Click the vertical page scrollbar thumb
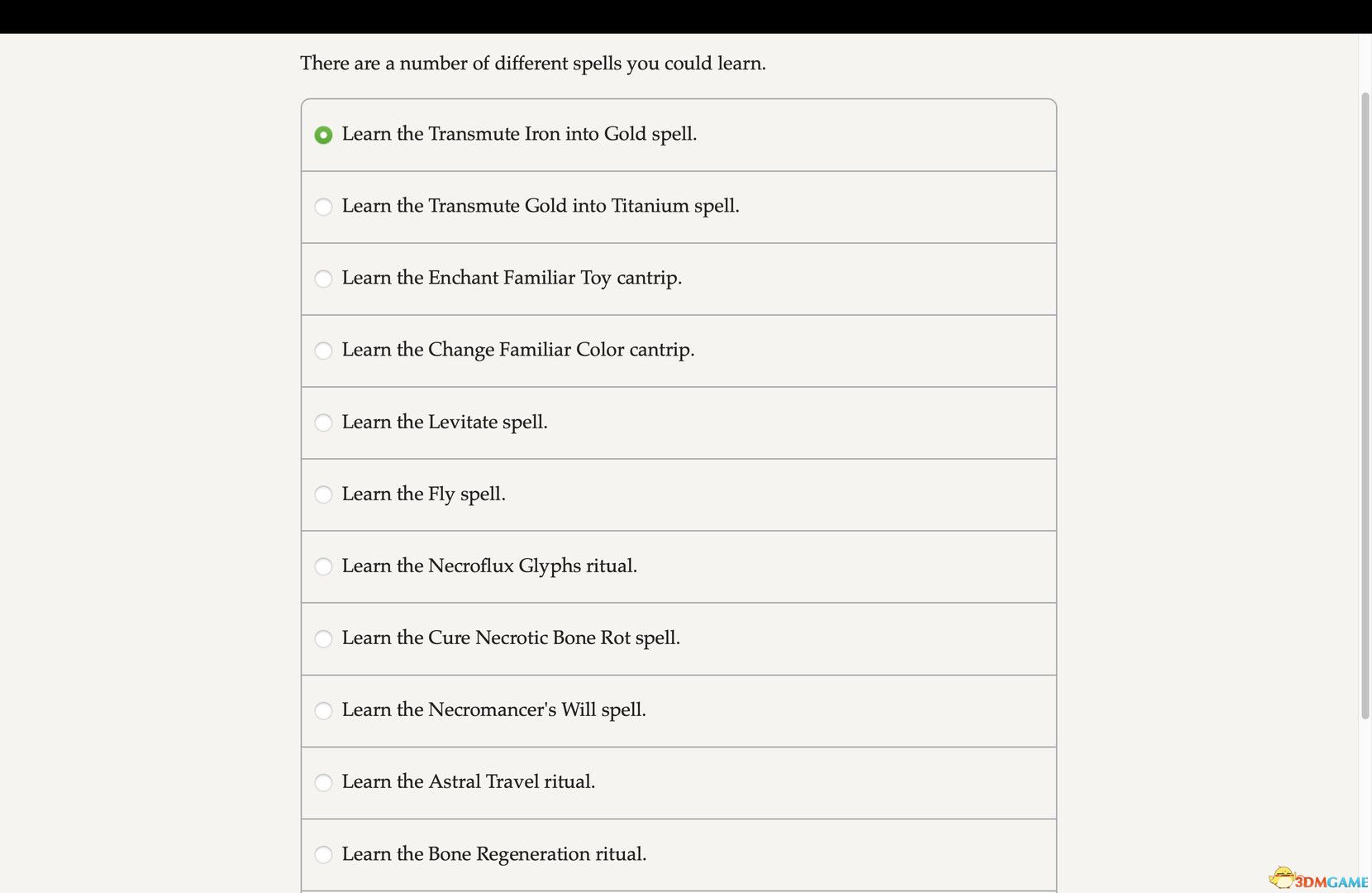Screen dimensions: 1372x893 pos(1365,405)
